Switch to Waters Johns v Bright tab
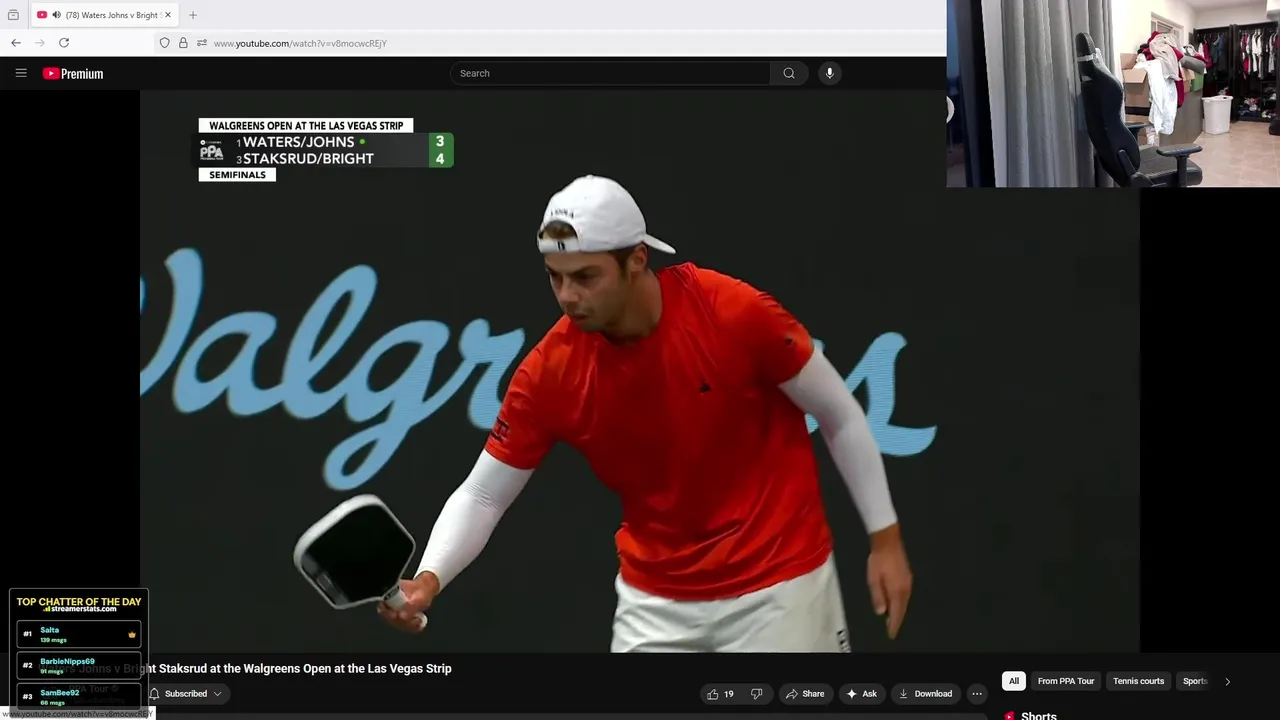The width and height of the screenshot is (1280, 720). (104, 15)
